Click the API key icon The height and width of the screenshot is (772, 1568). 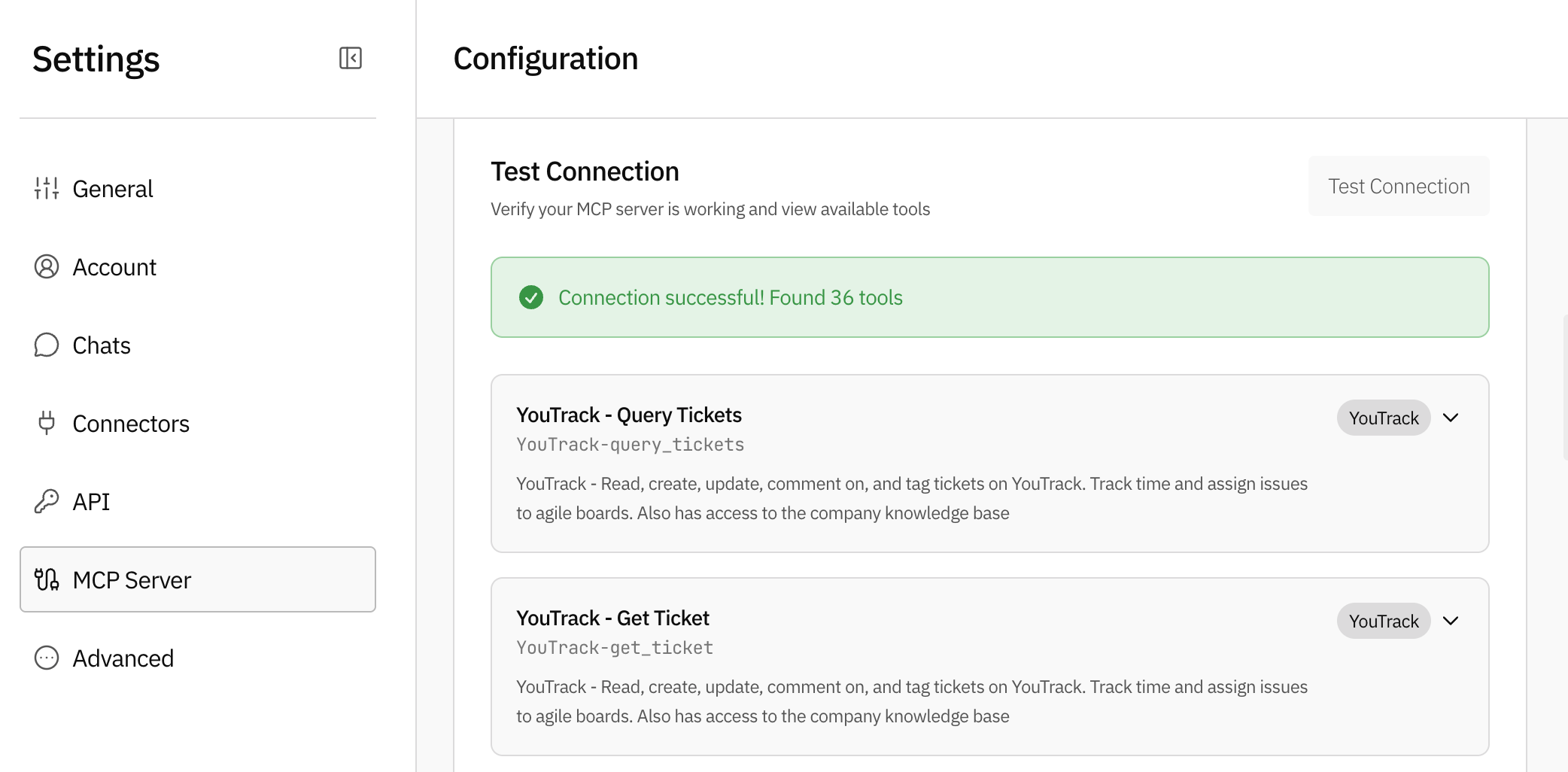[47, 501]
